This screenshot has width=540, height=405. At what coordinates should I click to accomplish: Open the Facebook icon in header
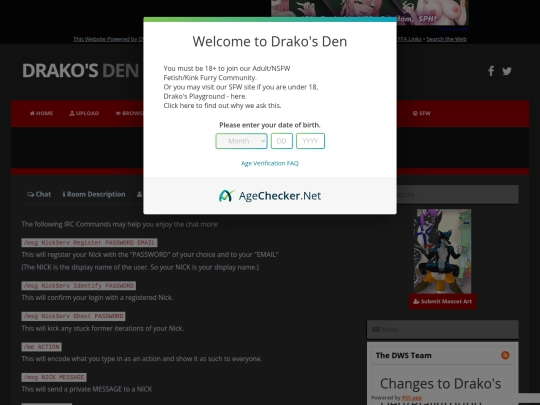491,71
